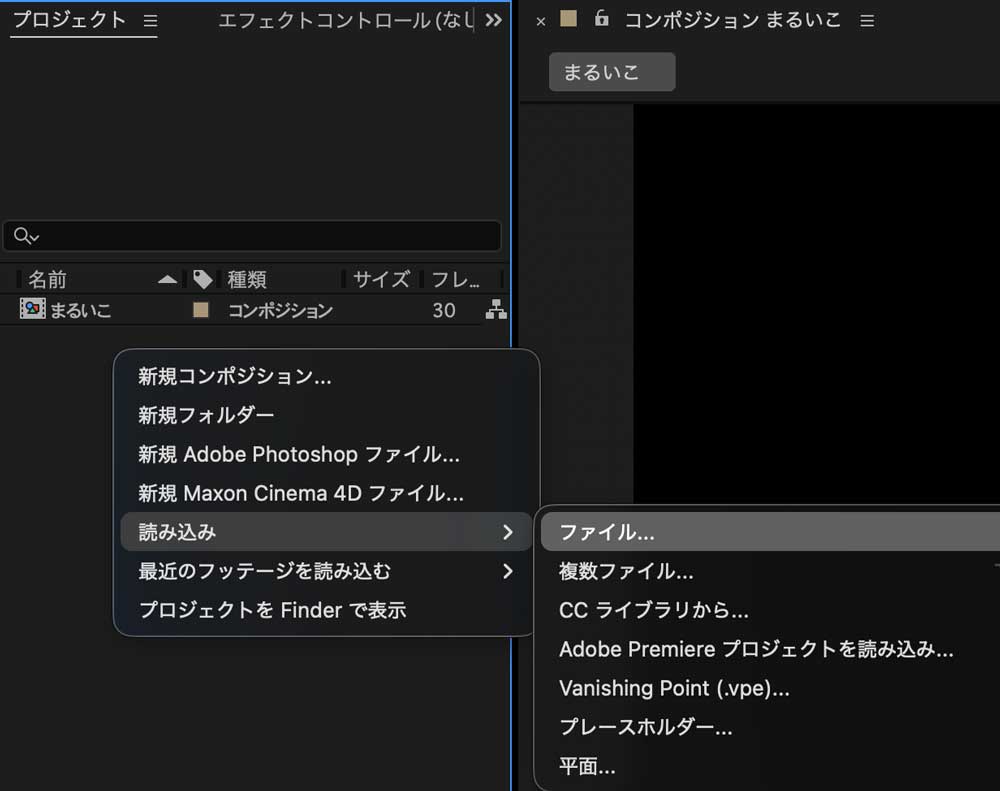Click inside the Project panel search field
This screenshot has width=1000, height=791.
point(250,236)
